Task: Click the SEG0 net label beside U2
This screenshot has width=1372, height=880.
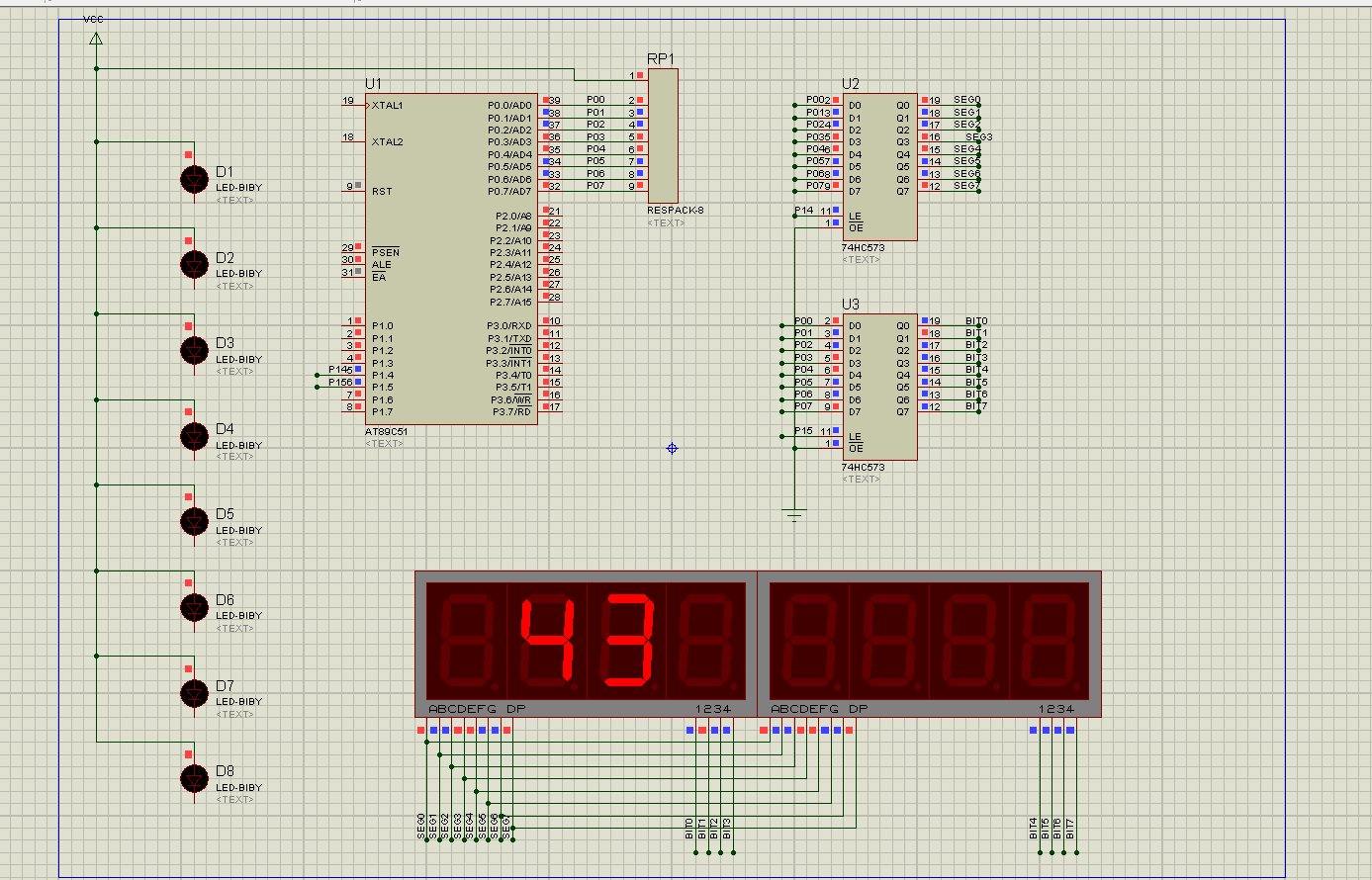Action: tap(966, 100)
